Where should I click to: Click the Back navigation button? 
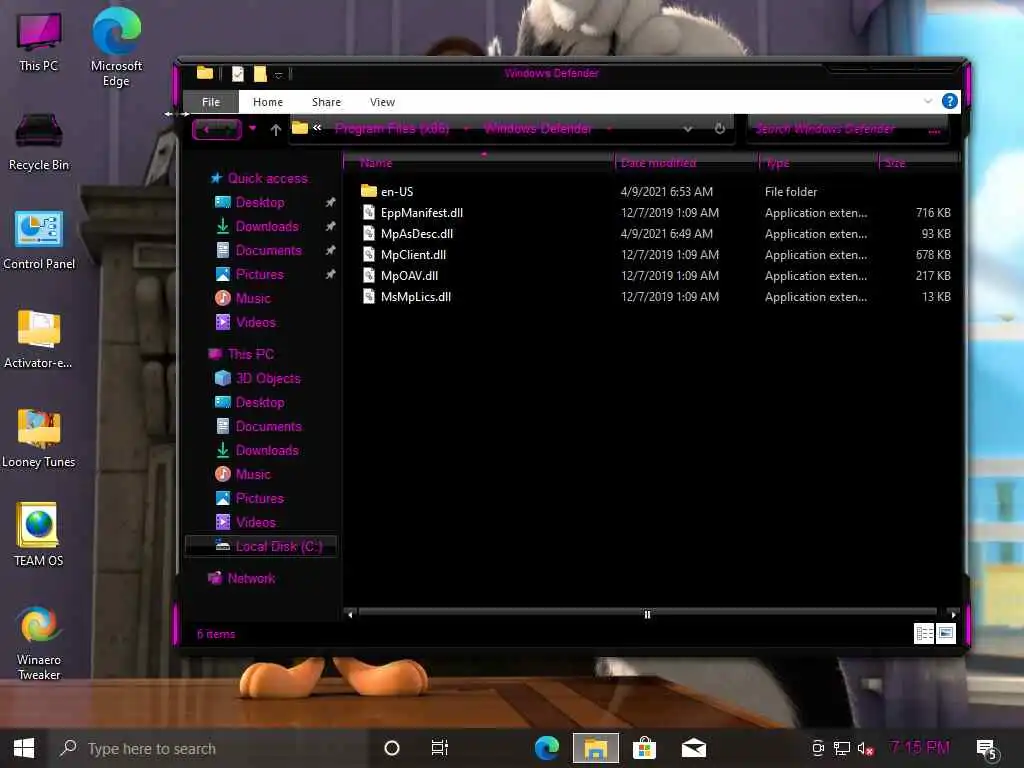[206, 129]
